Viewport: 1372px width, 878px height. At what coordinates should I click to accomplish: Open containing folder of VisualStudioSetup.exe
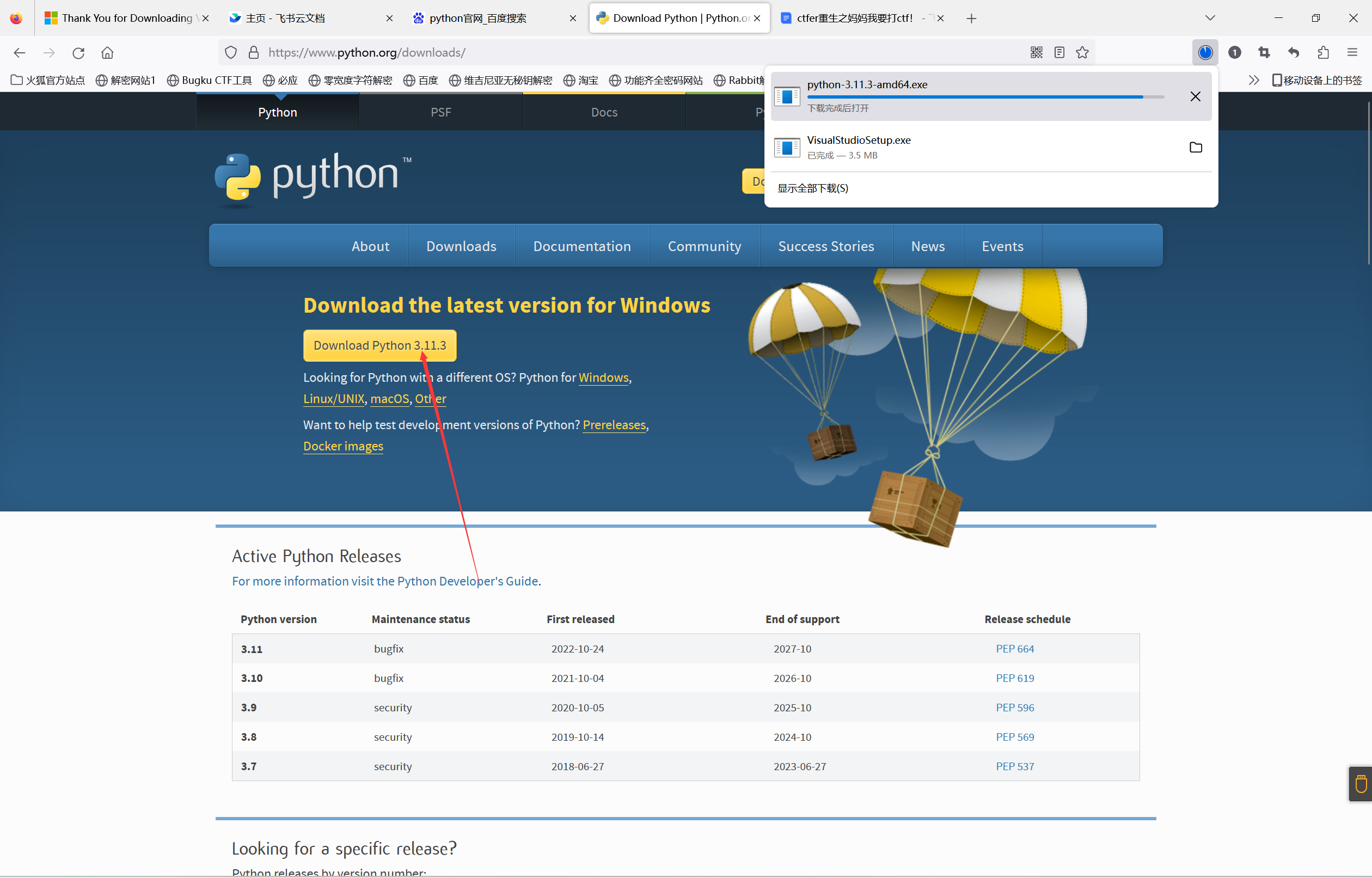click(x=1196, y=147)
